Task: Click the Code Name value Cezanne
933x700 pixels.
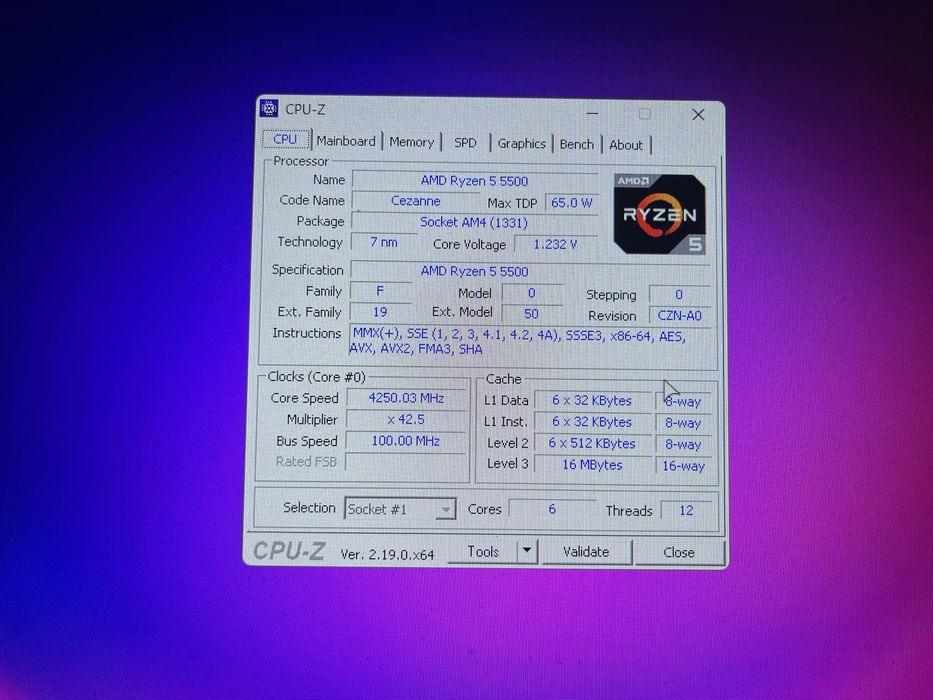Action: pyautogui.click(x=415, y=201)
